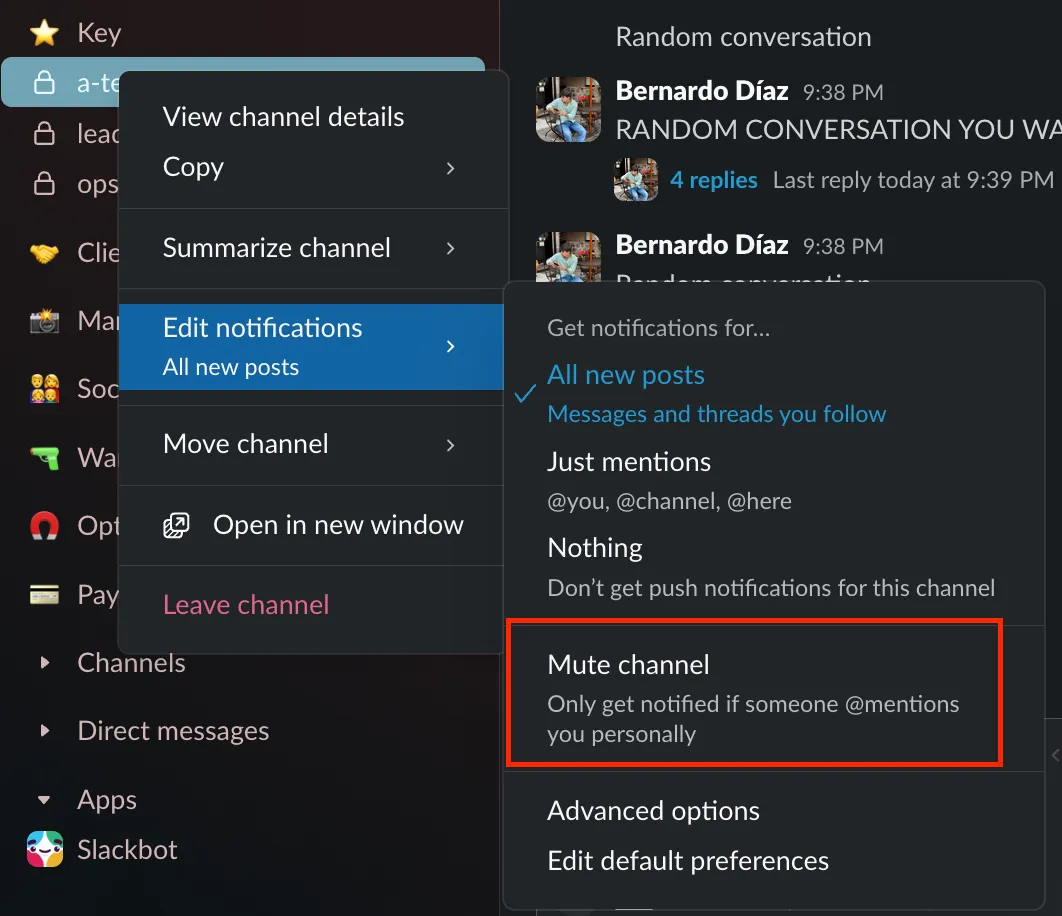The height and width of the screenshot is (916, 1062).
Task: Click the credit card emoji section icon
Action: [x=44, y=595]
